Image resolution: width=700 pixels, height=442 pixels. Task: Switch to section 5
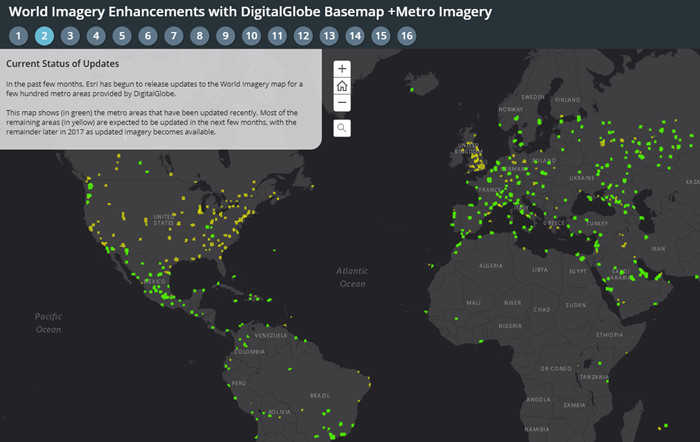(122, 36)
